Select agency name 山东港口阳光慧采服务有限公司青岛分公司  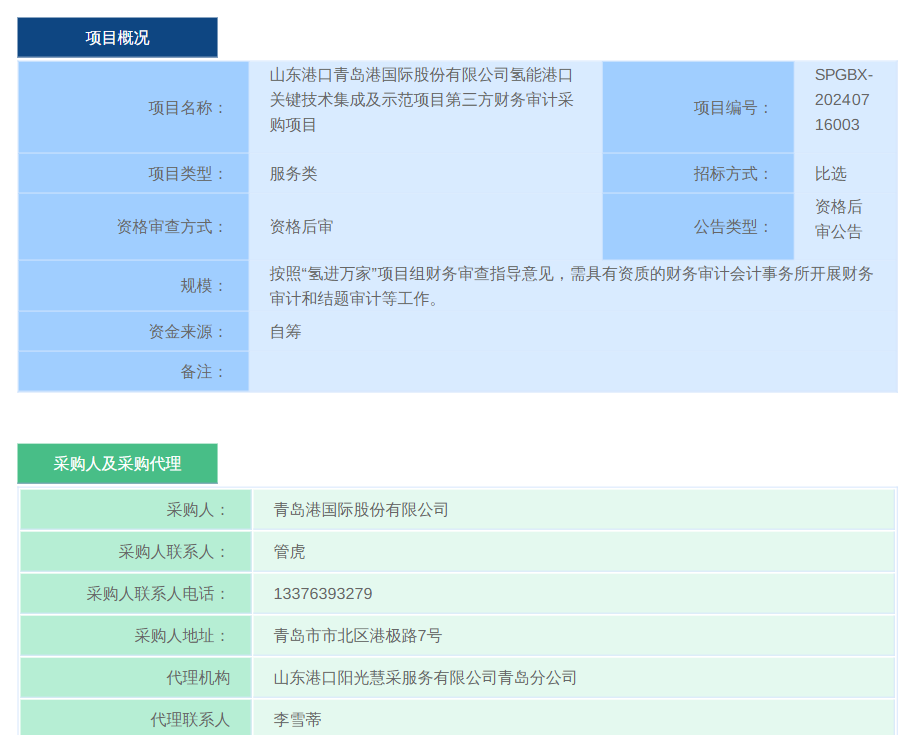pyautogui.click(x=425, y=678)
